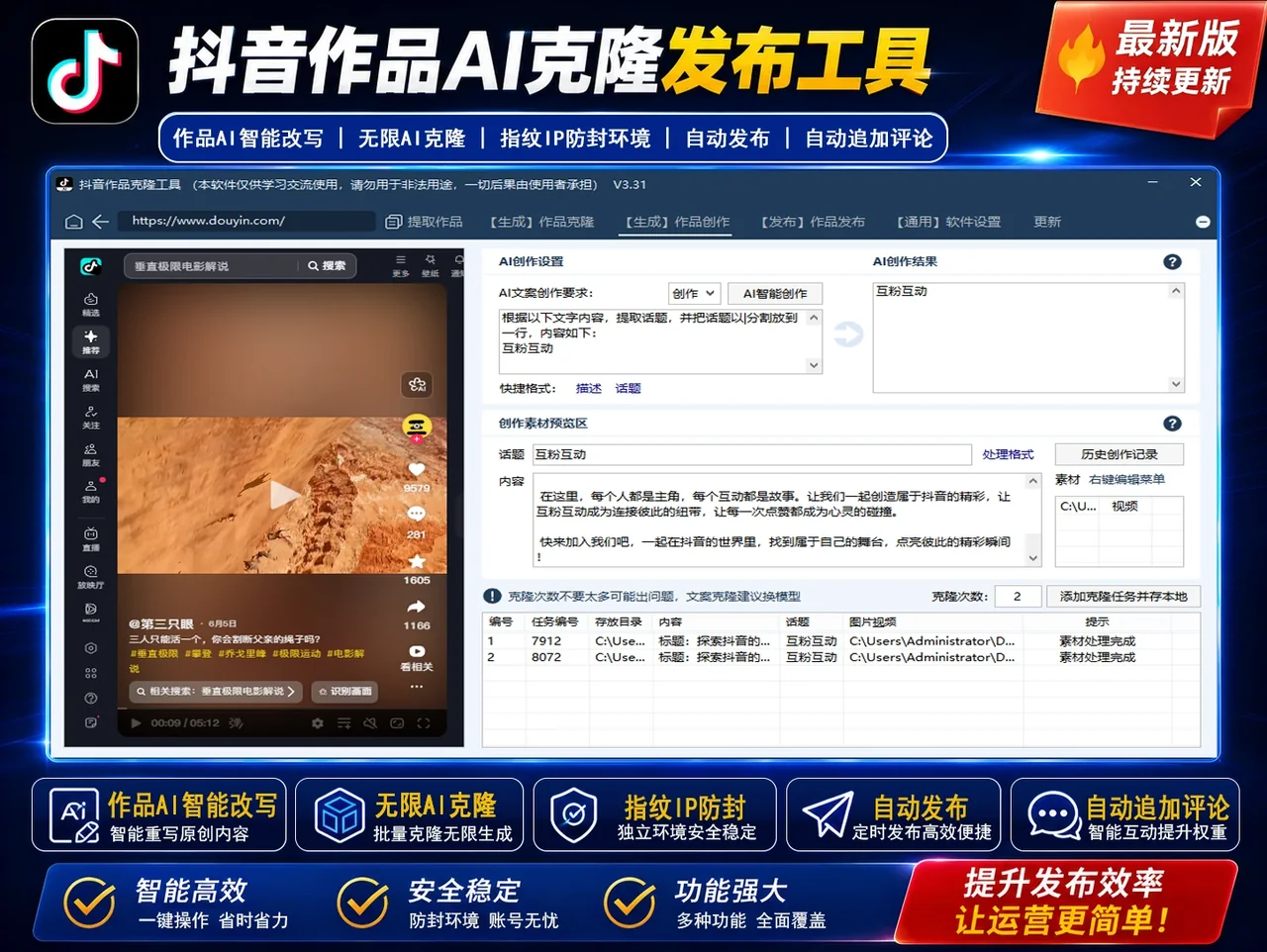
Task: Click the 话题 quick format link
Action: pyautogui.click(x=628, y=388)
